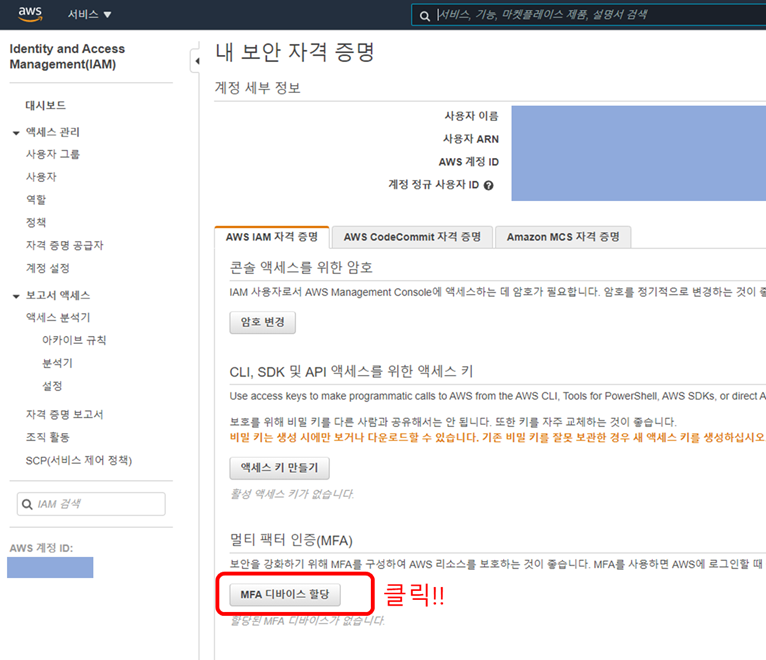The height and width of the screenshot is (660, 766).
Task: Click the MFA 디바이스 할당 button
Action: (285, 595)
